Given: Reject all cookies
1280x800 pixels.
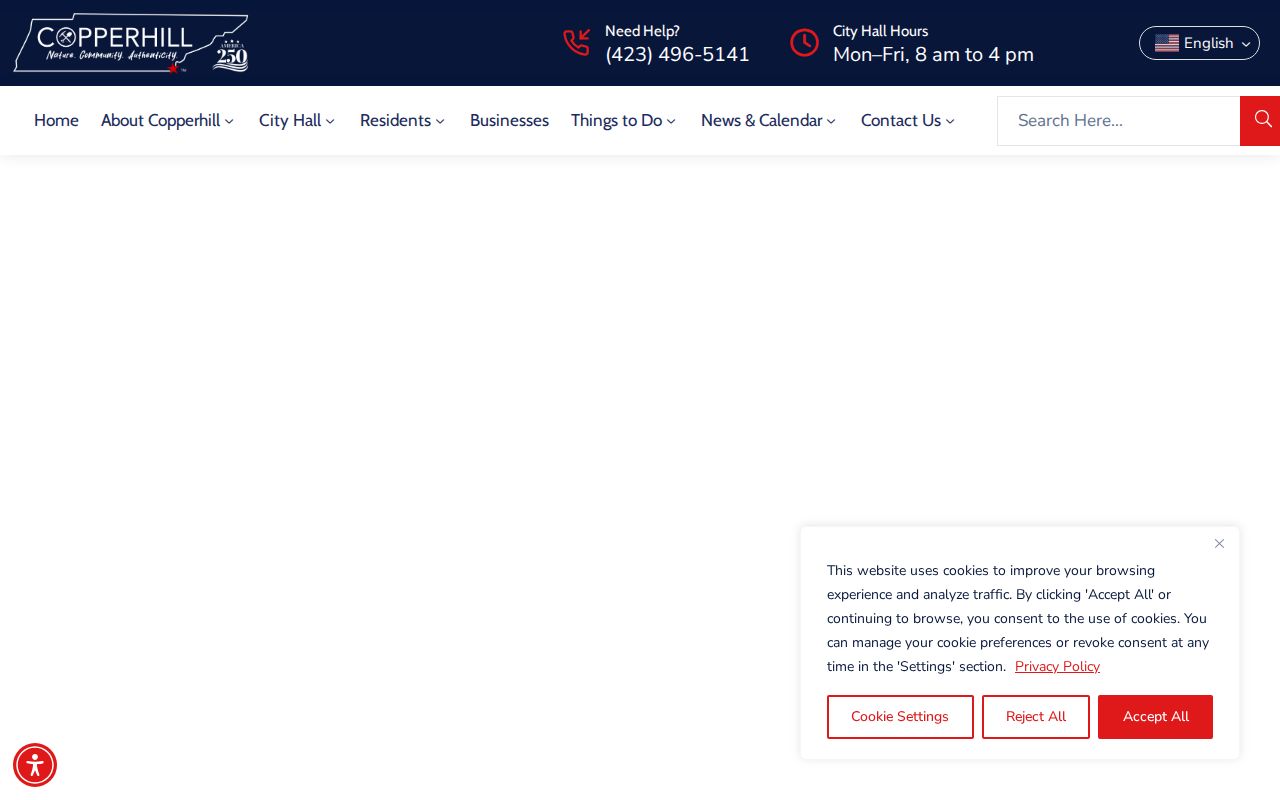Looking at the screenshot, I should 1036,717.
